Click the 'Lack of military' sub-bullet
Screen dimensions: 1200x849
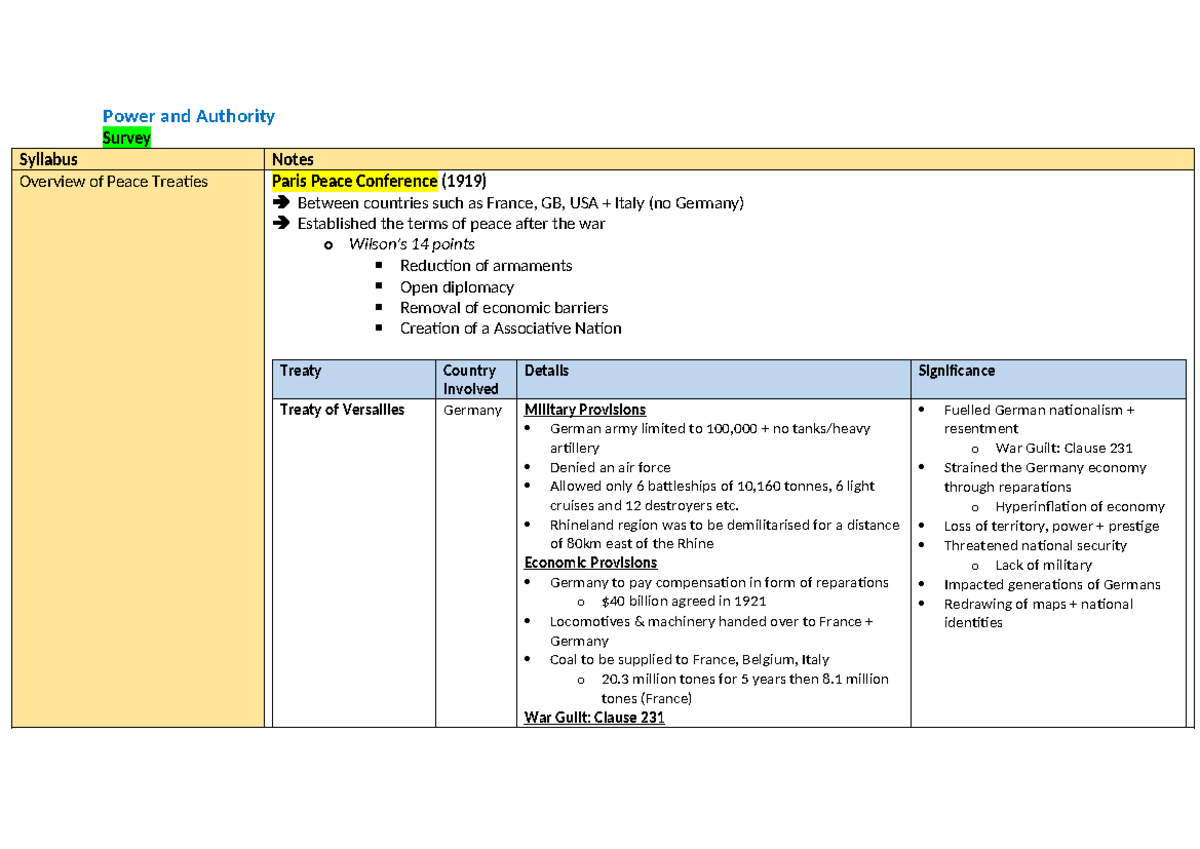pos(1043,565)
